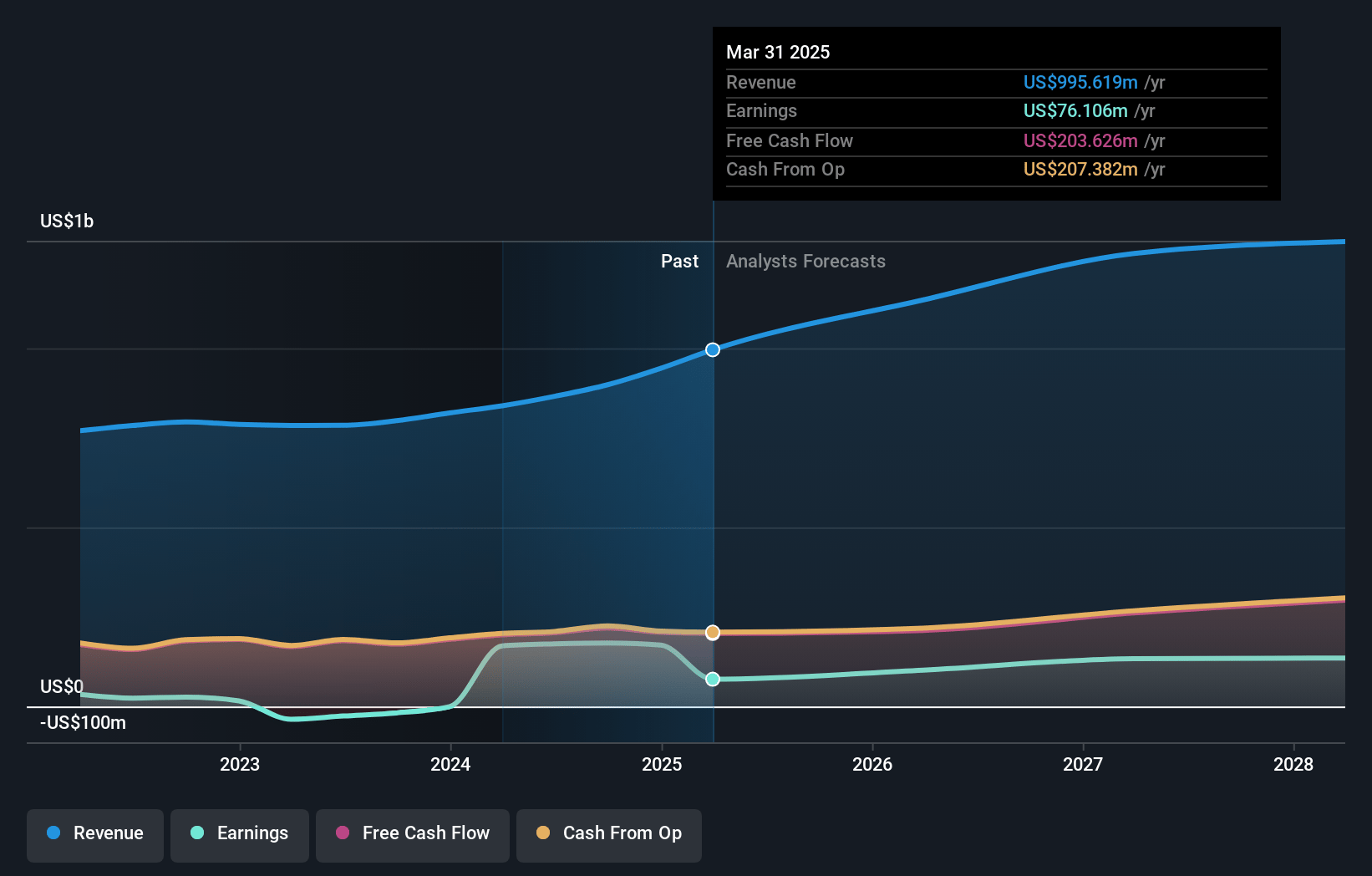Select the Revenue data point at Mar 2025

pos(713,349)
